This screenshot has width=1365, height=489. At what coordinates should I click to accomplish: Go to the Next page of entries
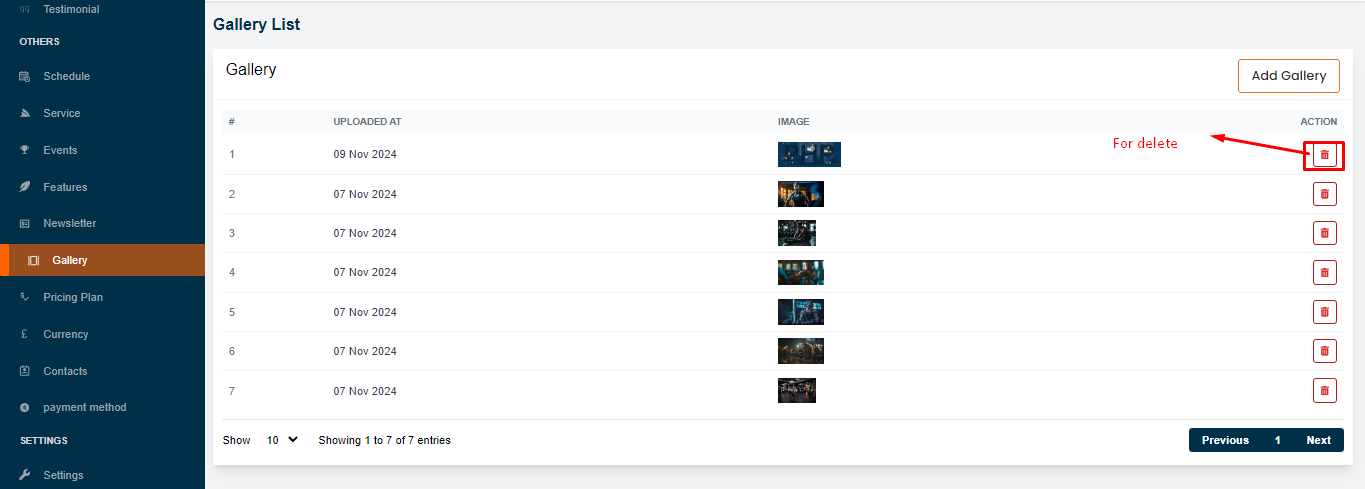pyautogui.click(x=1318, y=440)
